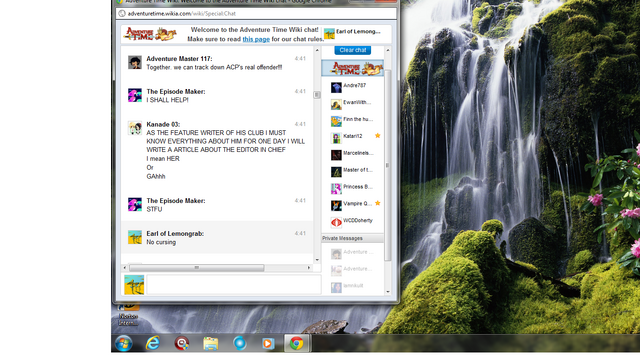Click Earl of Lemongrab's avatar by 'No cursing'

click(x=135, y=237)
